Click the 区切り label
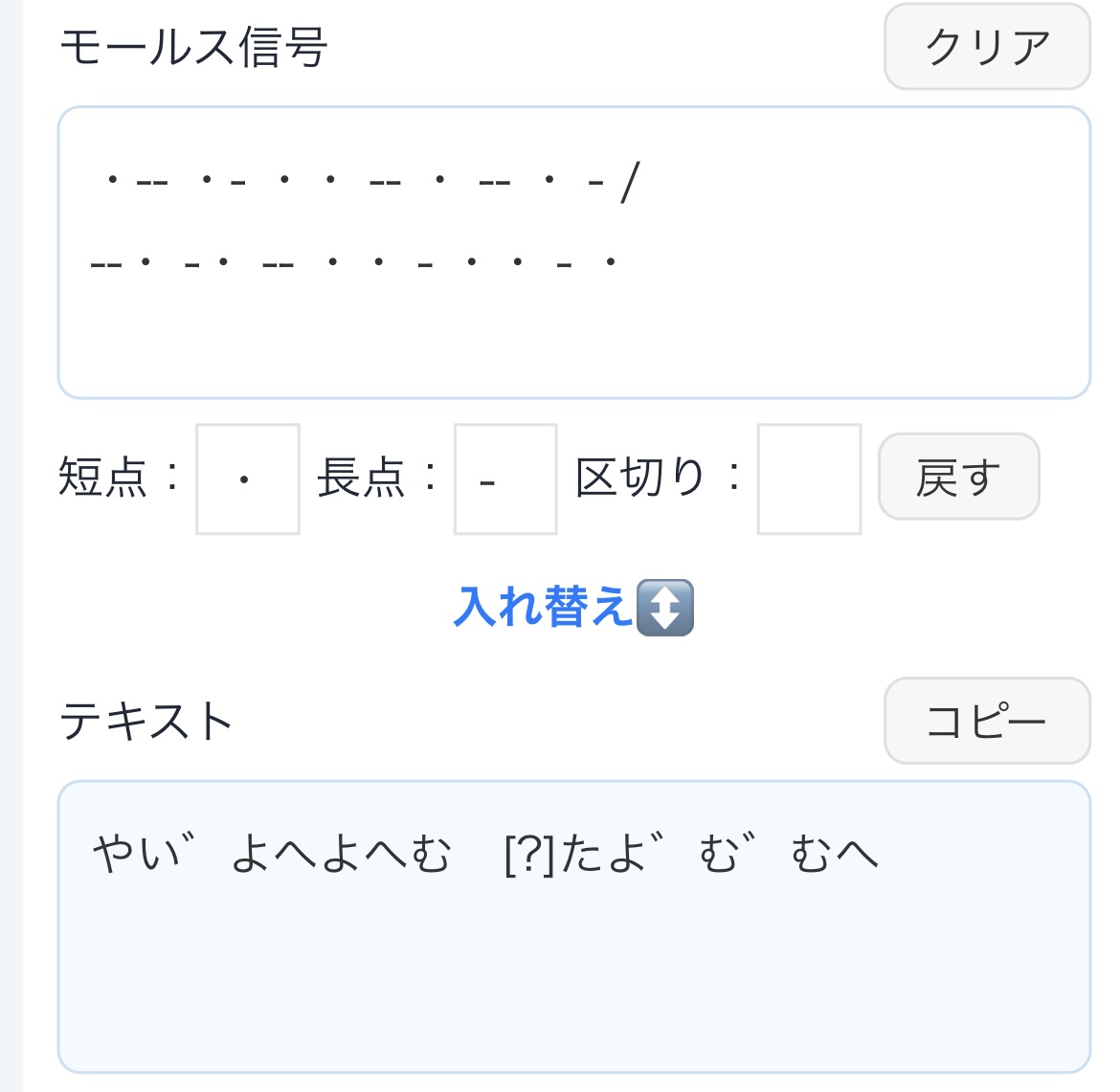This screenshot has height=1092, width=1120. [640, 477]
